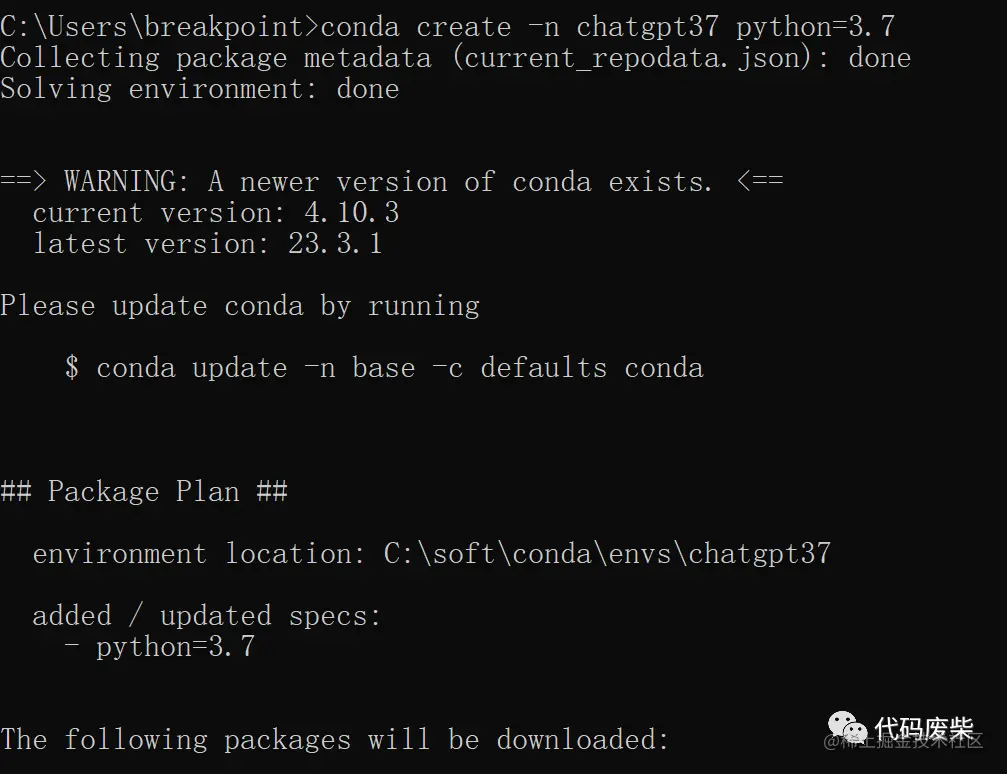Click the Collecting package metadata line
Image resolution: width=1007 pixels, height=774 pixels.
455,58
